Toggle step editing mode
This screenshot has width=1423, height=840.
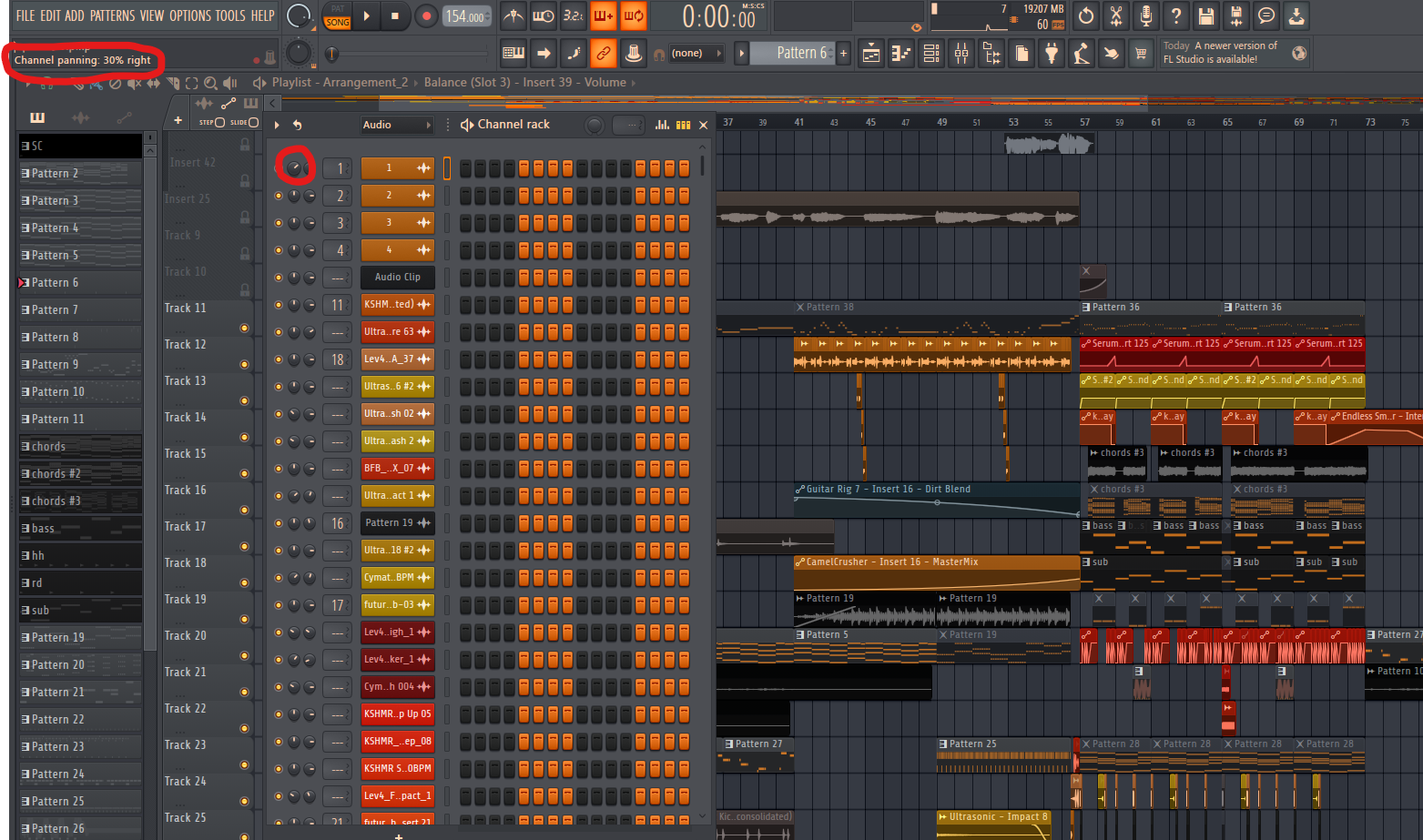[x=574, y=54]
